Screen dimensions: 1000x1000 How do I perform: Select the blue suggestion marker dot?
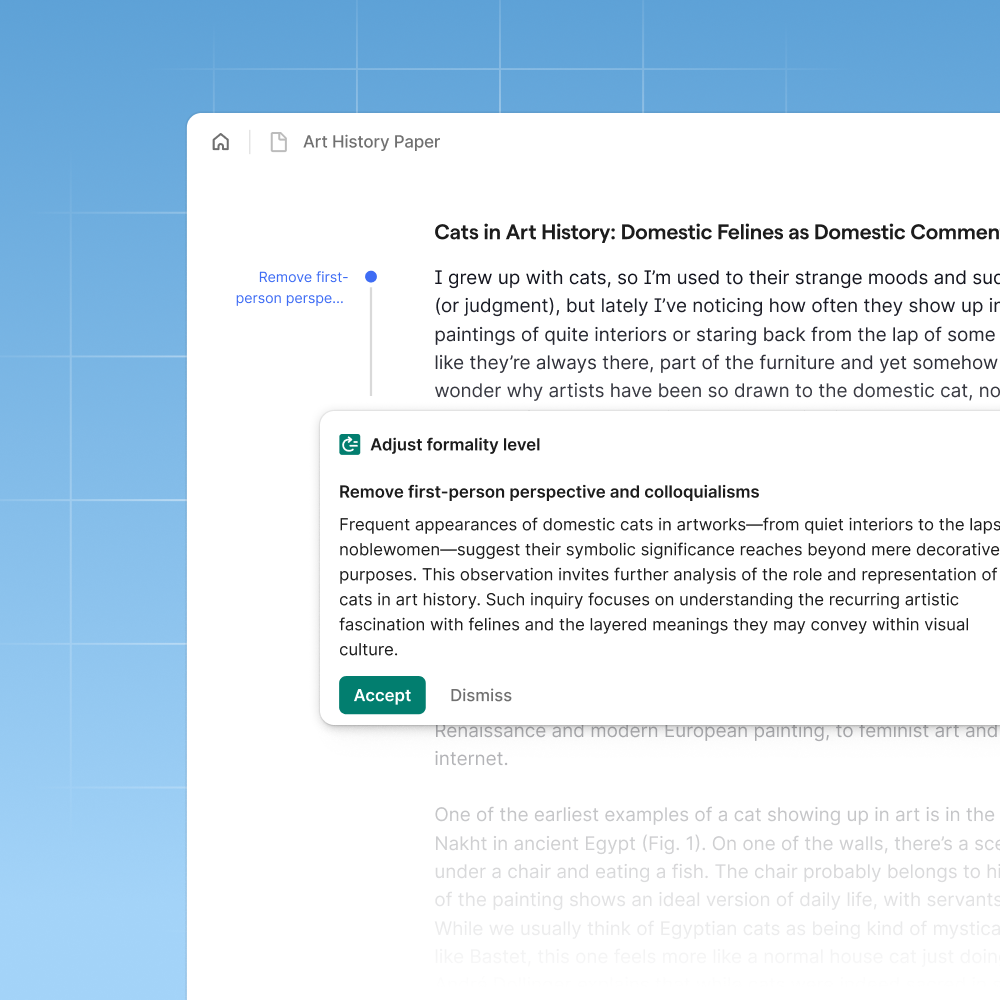(371, 277)
